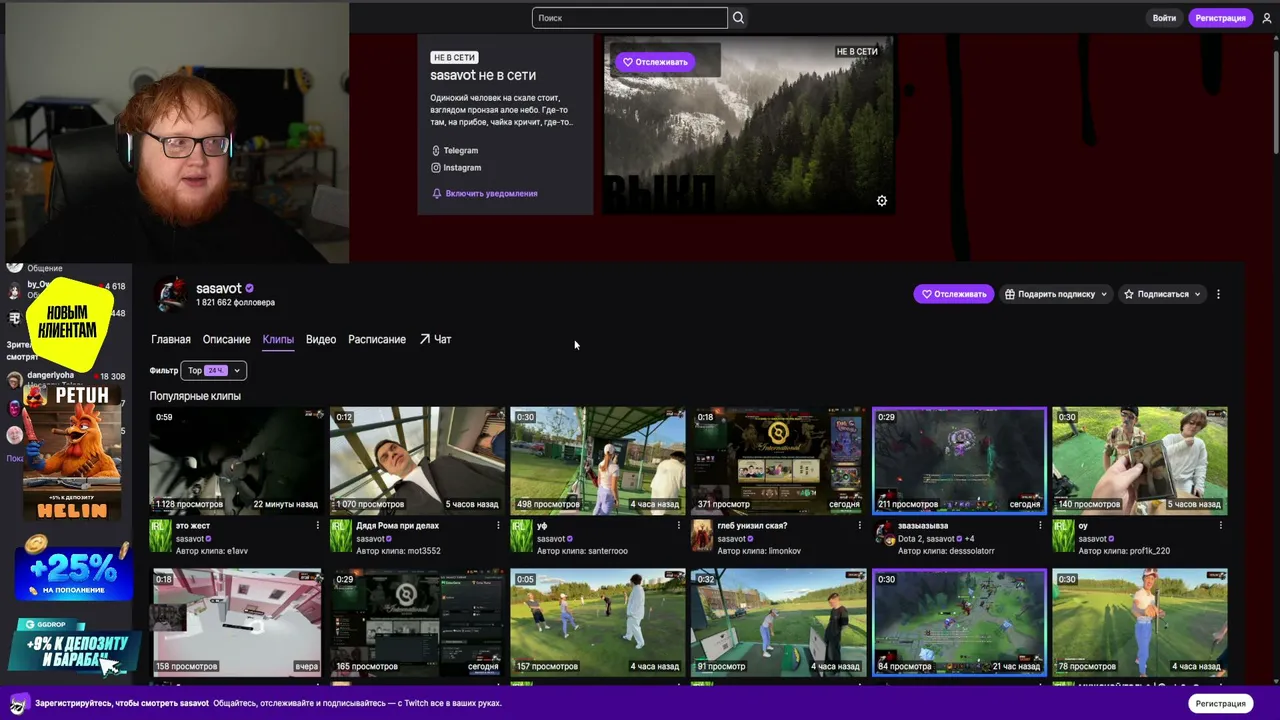1280x720 pixels.
Task: Play the clip thumbnail titled "уф"
Action: (597, 461)
